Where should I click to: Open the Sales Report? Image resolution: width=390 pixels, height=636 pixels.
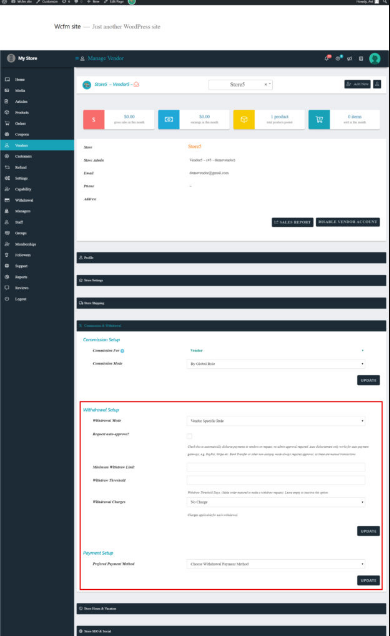click(292, 222)
